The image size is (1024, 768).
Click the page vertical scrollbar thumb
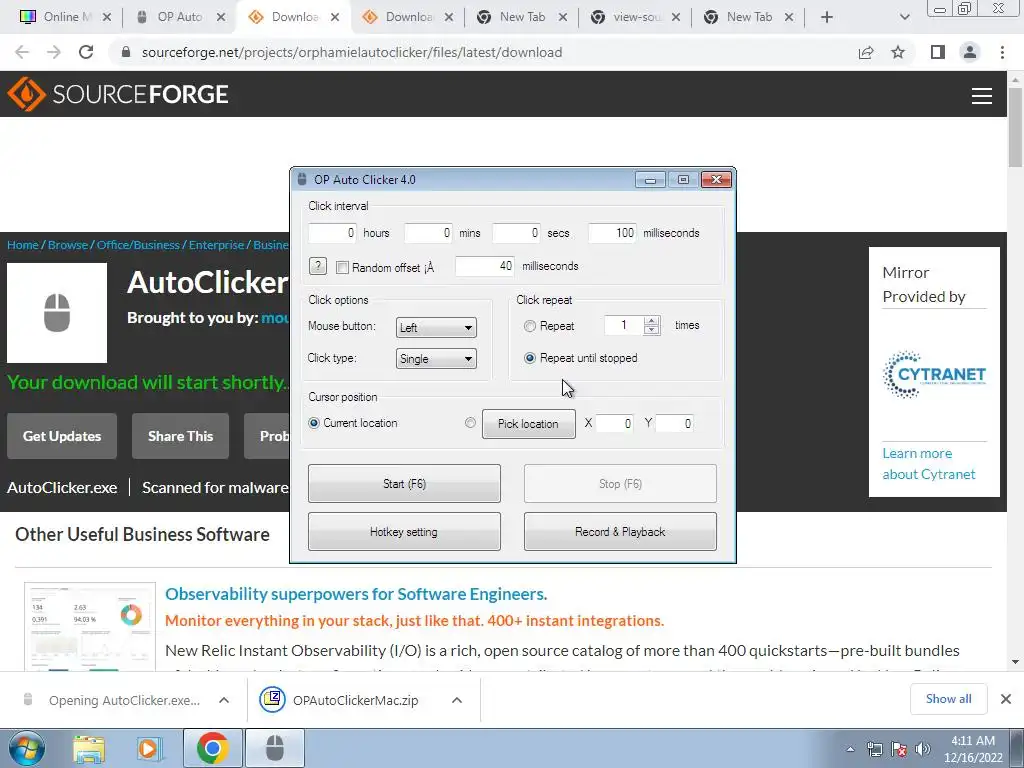tap(1016, 127)
